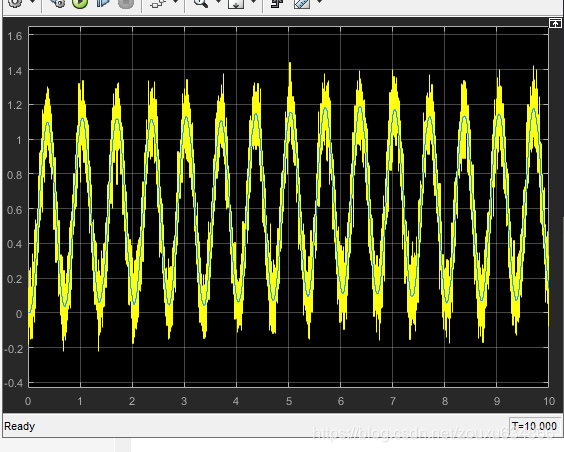The image size is (564, 452).
Task: Open the simulation stepping options icon
Action: pyautogui.click(x=58, y=3)
